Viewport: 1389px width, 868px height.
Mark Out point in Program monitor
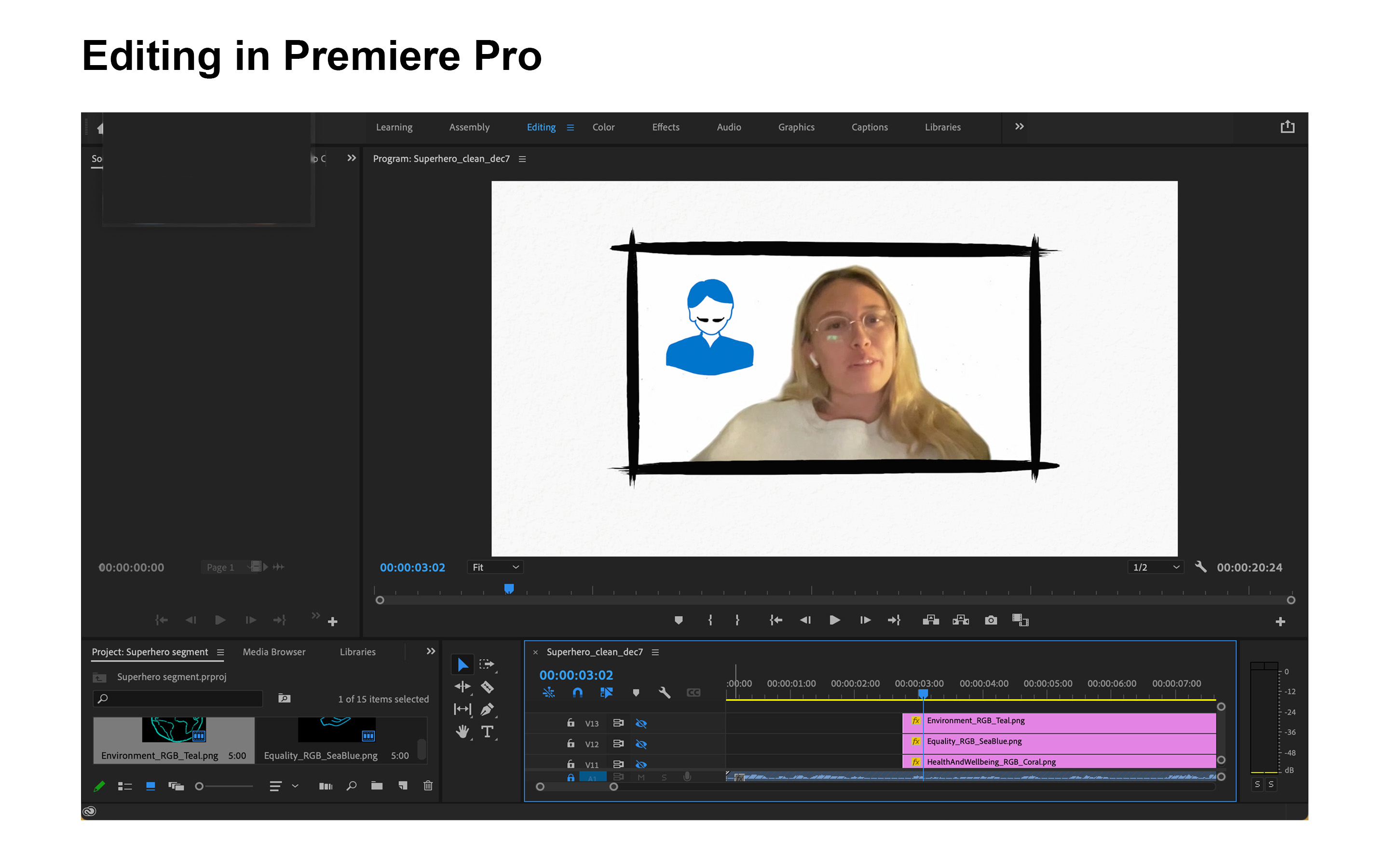tap(737, 620)
